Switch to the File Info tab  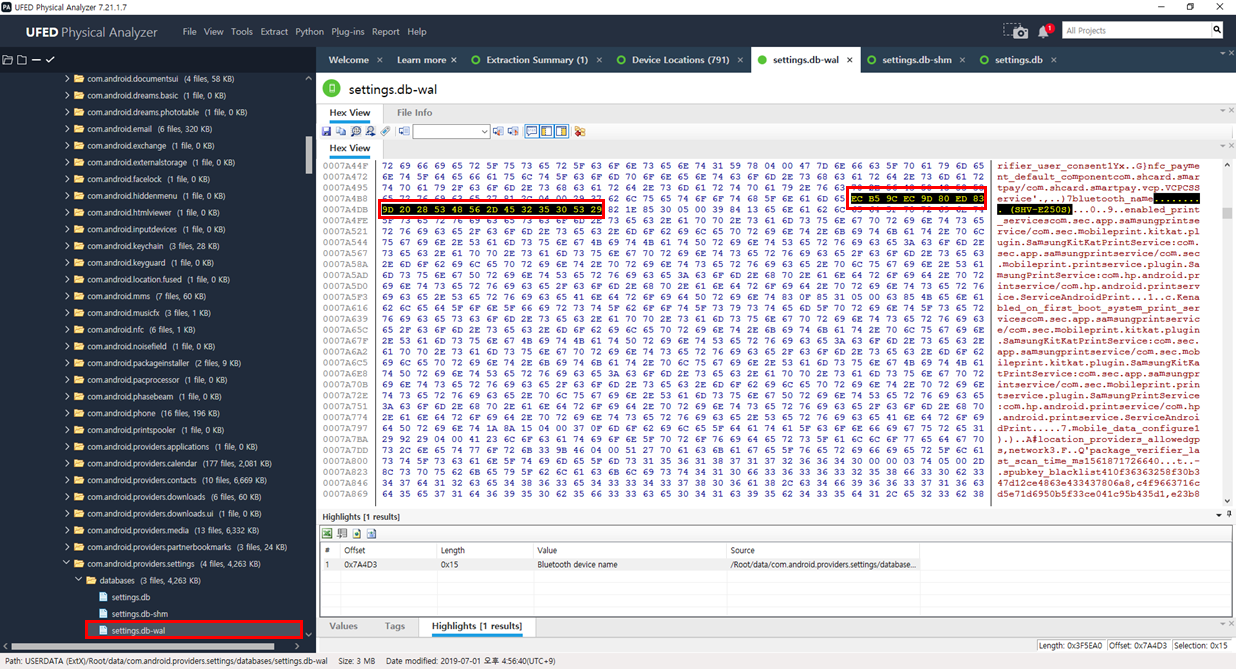point(415,113)
